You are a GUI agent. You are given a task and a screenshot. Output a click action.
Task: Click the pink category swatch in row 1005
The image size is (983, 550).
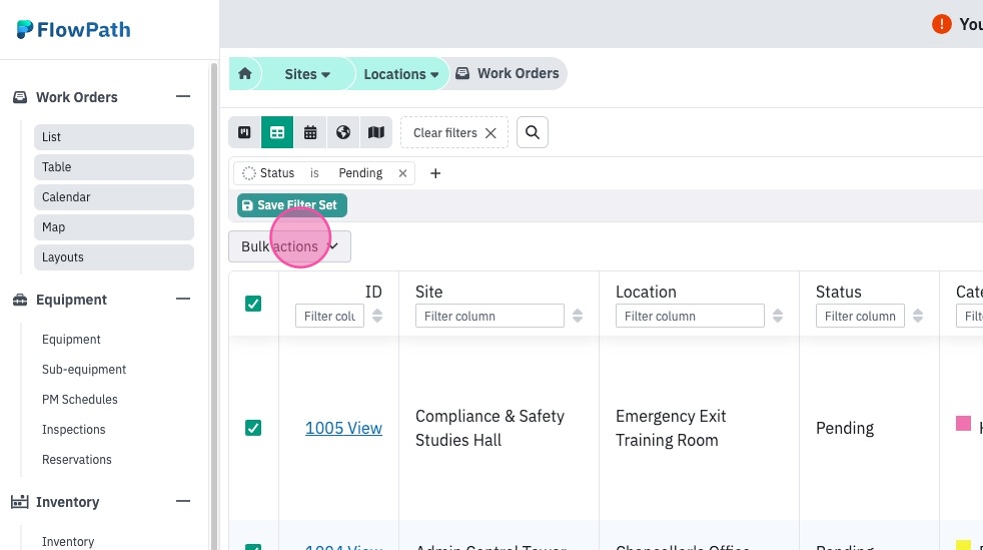[964, 423]
